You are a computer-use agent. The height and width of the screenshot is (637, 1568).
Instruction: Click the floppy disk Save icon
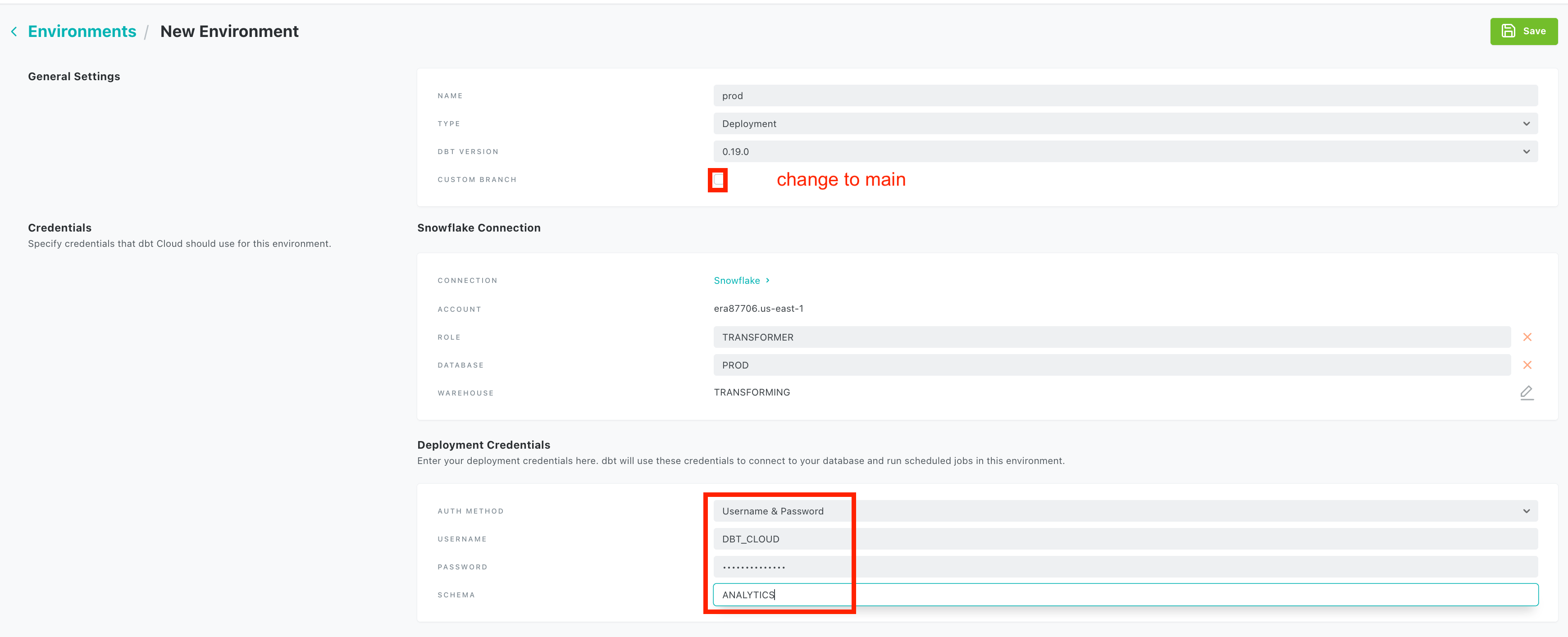click(1508, 31)
